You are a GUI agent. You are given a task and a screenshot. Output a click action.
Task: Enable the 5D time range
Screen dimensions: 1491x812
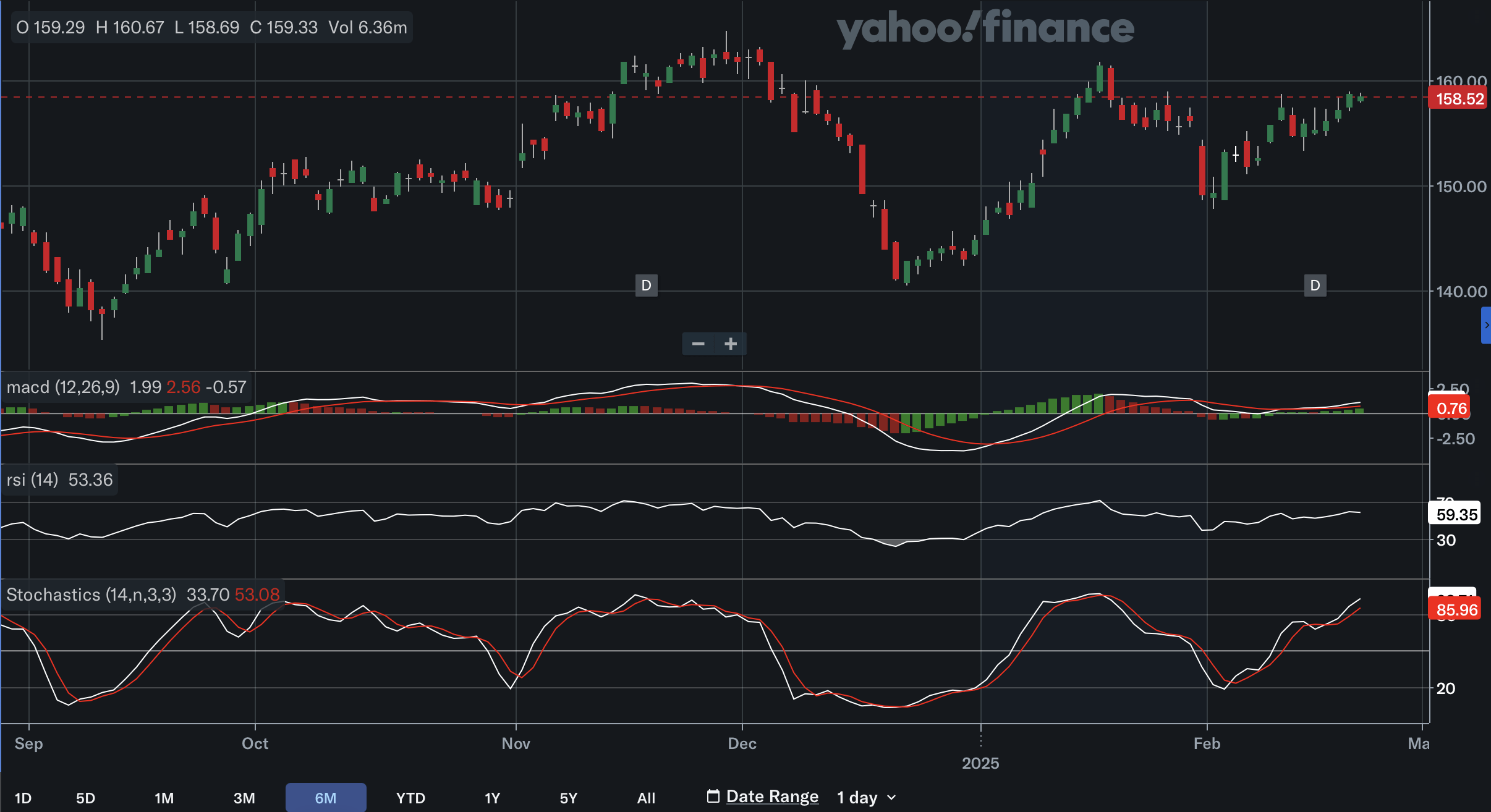tap(86, 797)
